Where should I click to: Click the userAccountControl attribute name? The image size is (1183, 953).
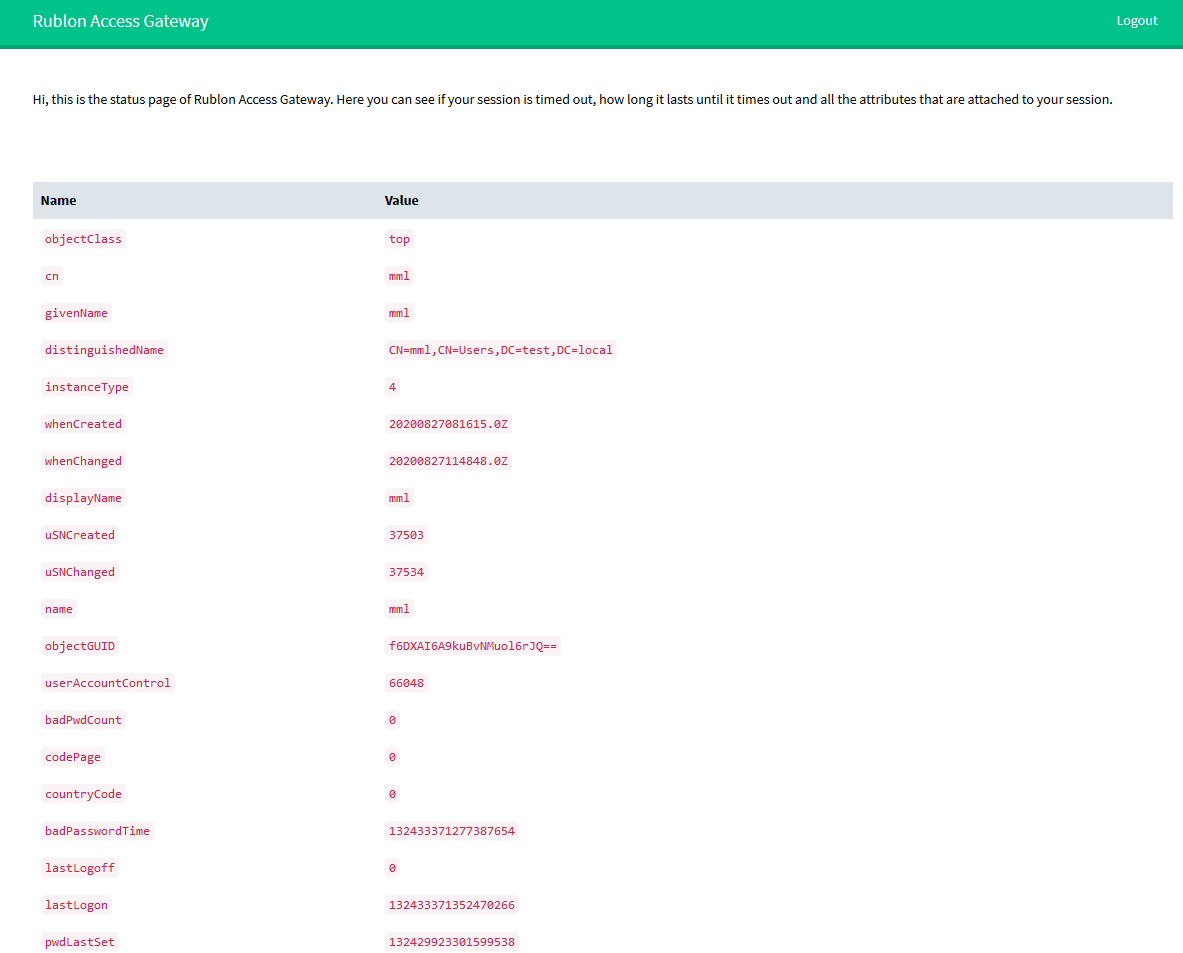pyautogui.click(x=107, y=683)
